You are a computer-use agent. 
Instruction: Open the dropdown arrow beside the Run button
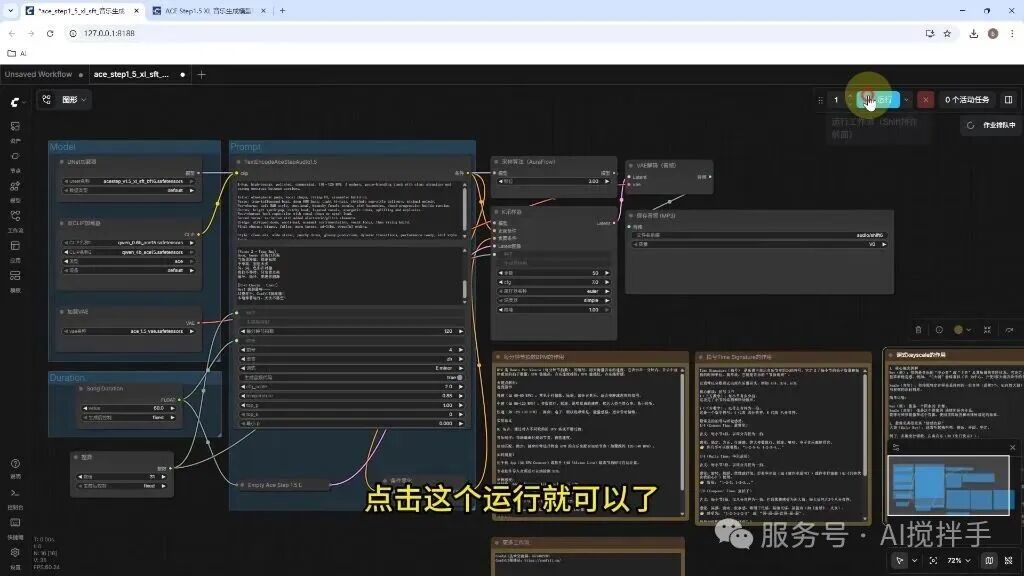point(906,100)
